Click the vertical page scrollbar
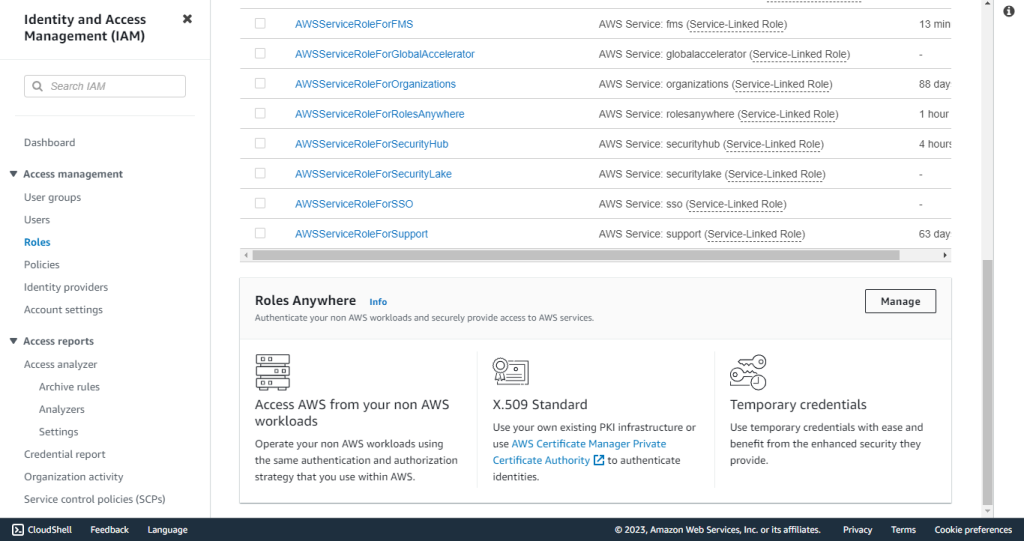Image resolution: width=1024 pixels, height=541 pixels. pyautogui.click(x=987, y=382)
